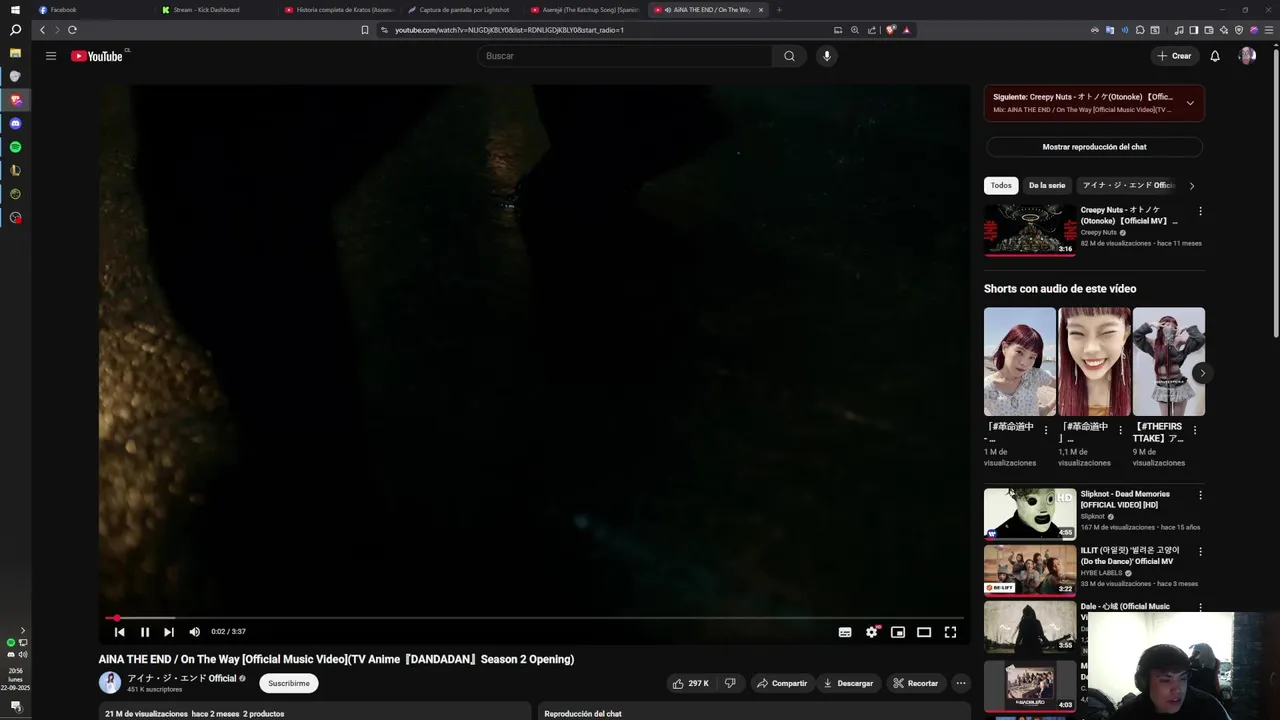Image resolution: width=1280 pixels, height=720 pixels.
Task: Click in the Buscar search field
Action: pos(625,56)
